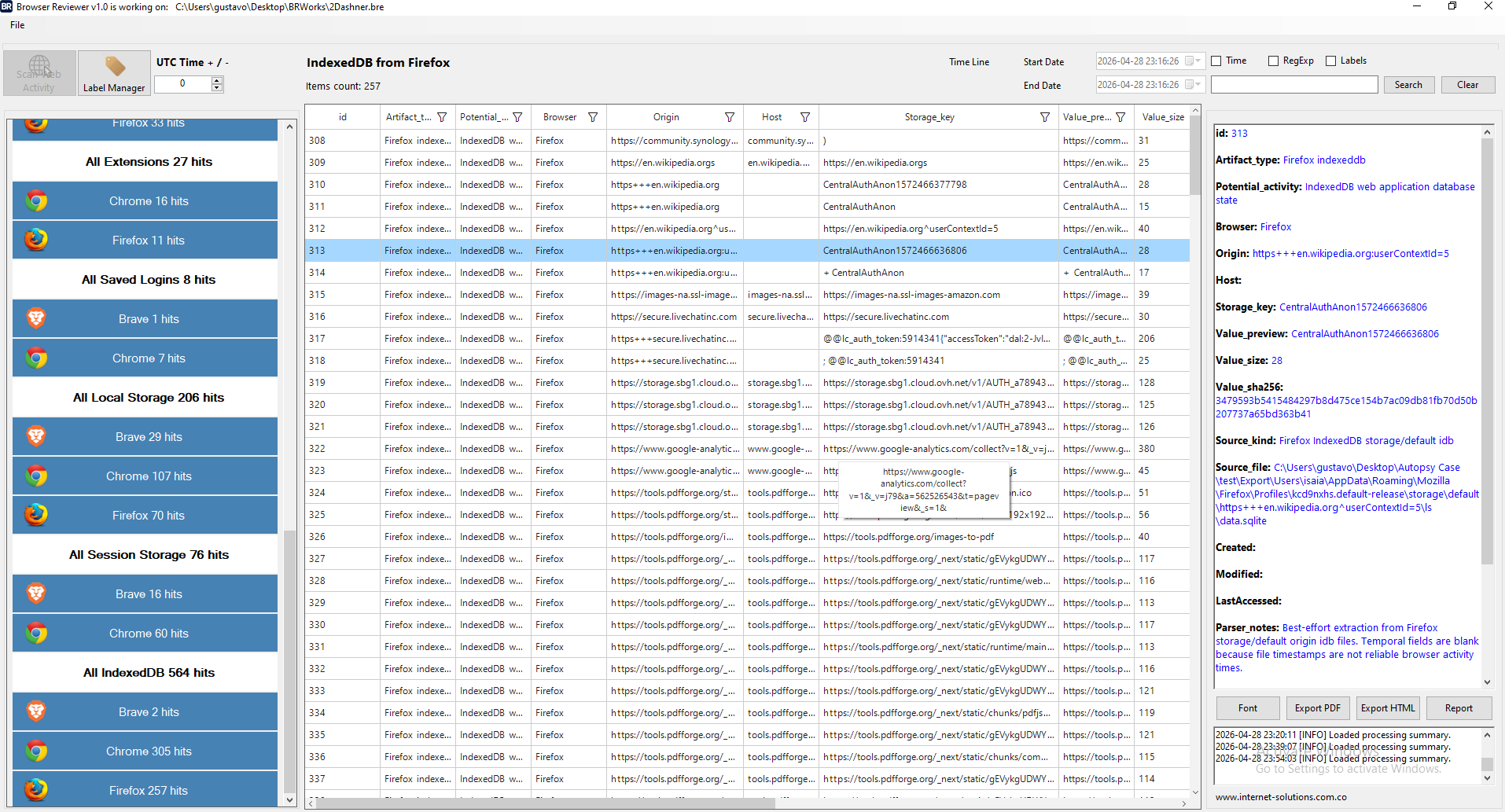Enable the RegExp checkbox
1505x812 pixels.
[x=1274, y=61]
